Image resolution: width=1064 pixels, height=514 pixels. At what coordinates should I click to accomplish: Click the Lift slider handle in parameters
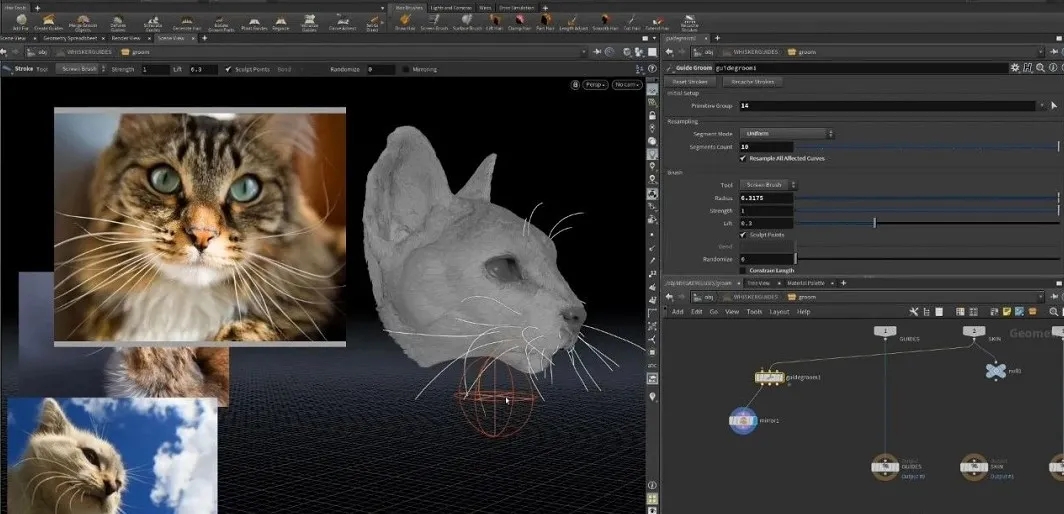875,223
